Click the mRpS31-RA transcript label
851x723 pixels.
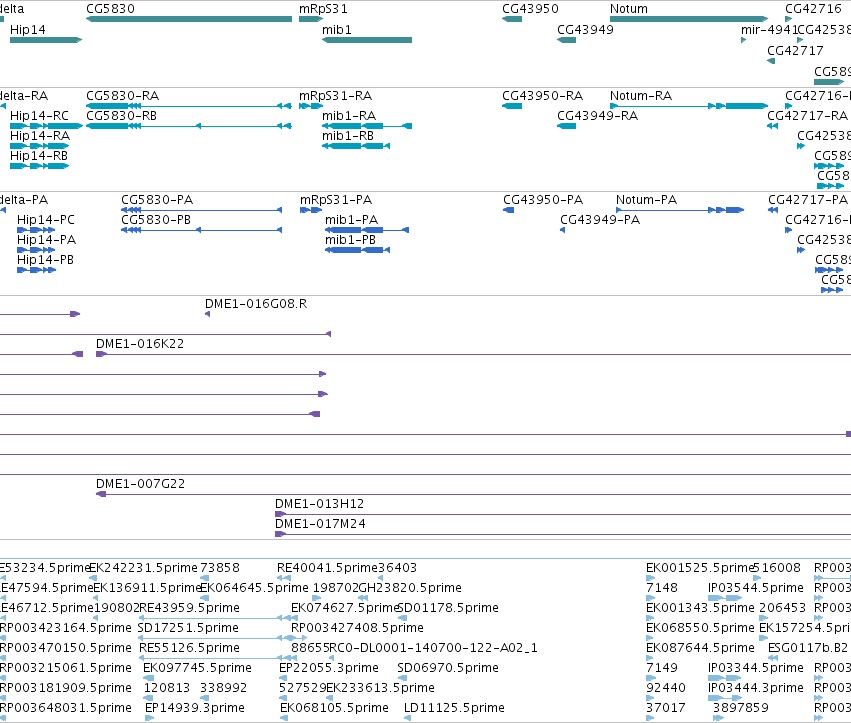(335, 96)
